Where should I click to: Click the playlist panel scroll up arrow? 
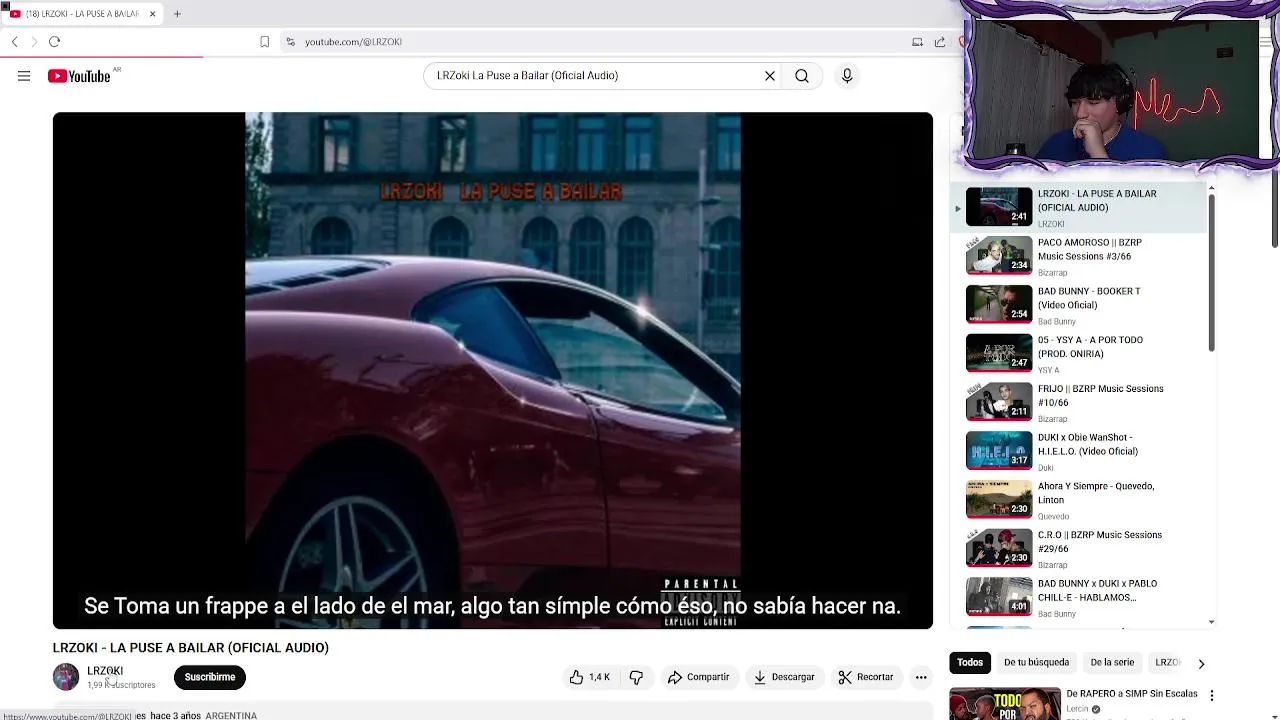point(1211,188)
